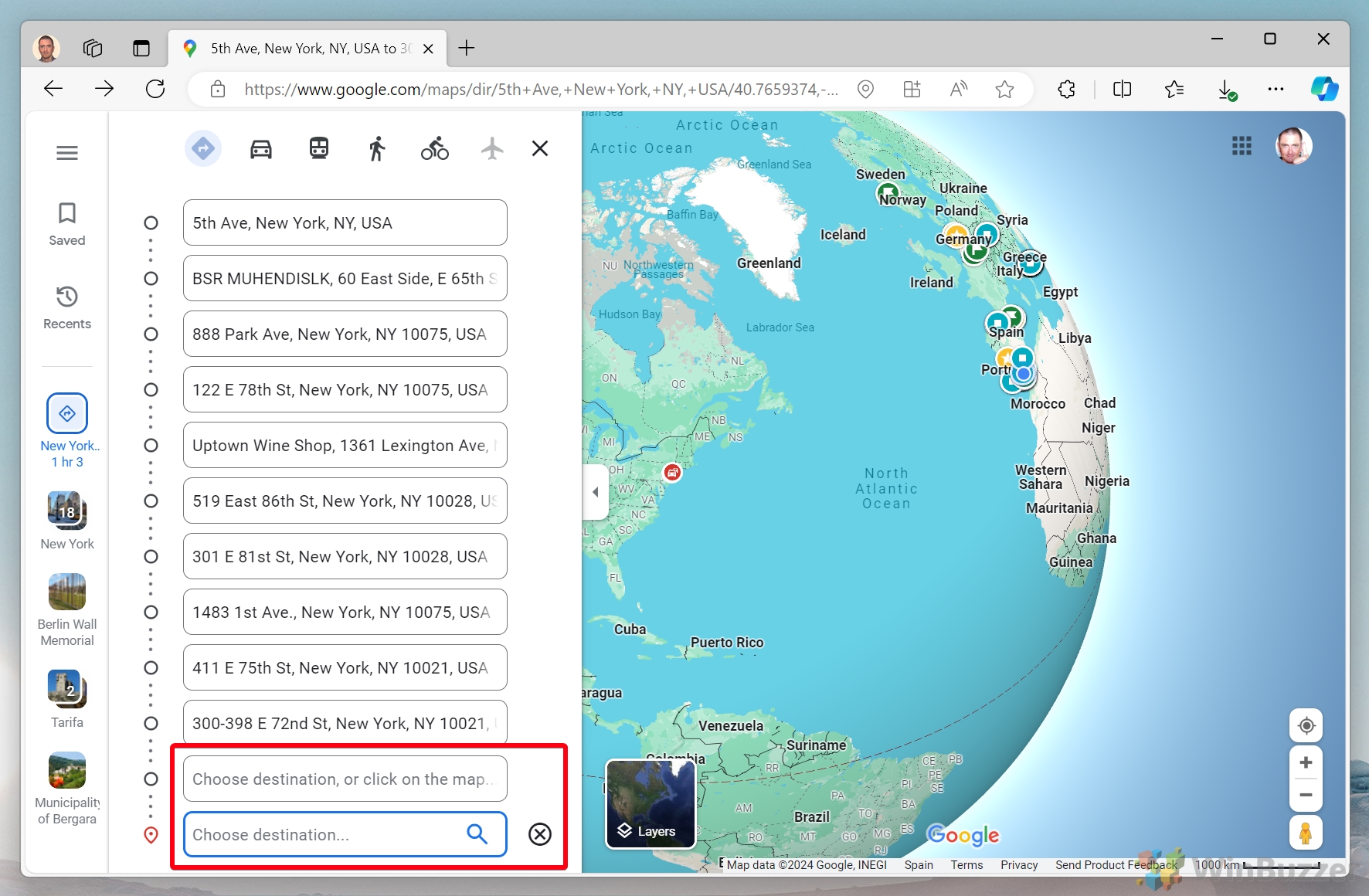Screen dimensions: 1369x896
Task: View site information lock icon
Action: [218, 90]
